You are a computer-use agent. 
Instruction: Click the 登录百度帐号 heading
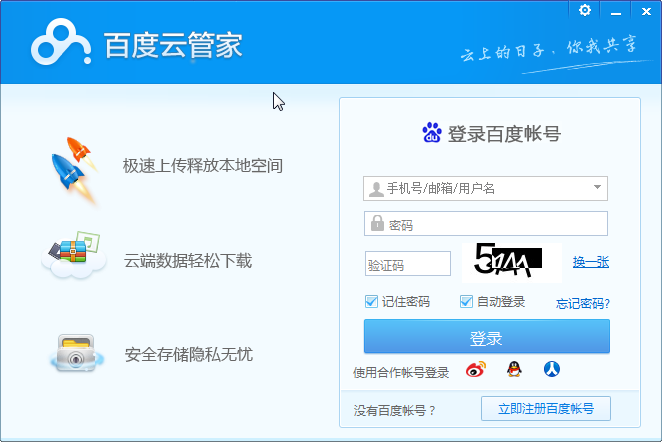point(504,134)
